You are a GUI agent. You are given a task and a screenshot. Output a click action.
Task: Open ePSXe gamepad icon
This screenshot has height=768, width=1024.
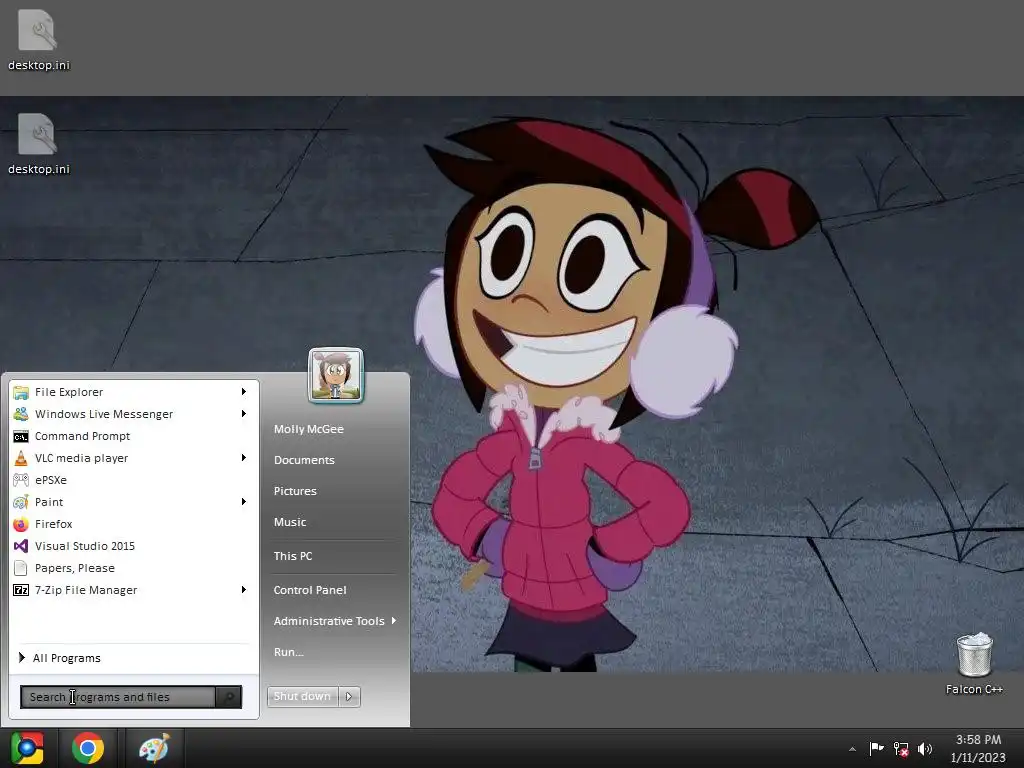click(21, 480)
